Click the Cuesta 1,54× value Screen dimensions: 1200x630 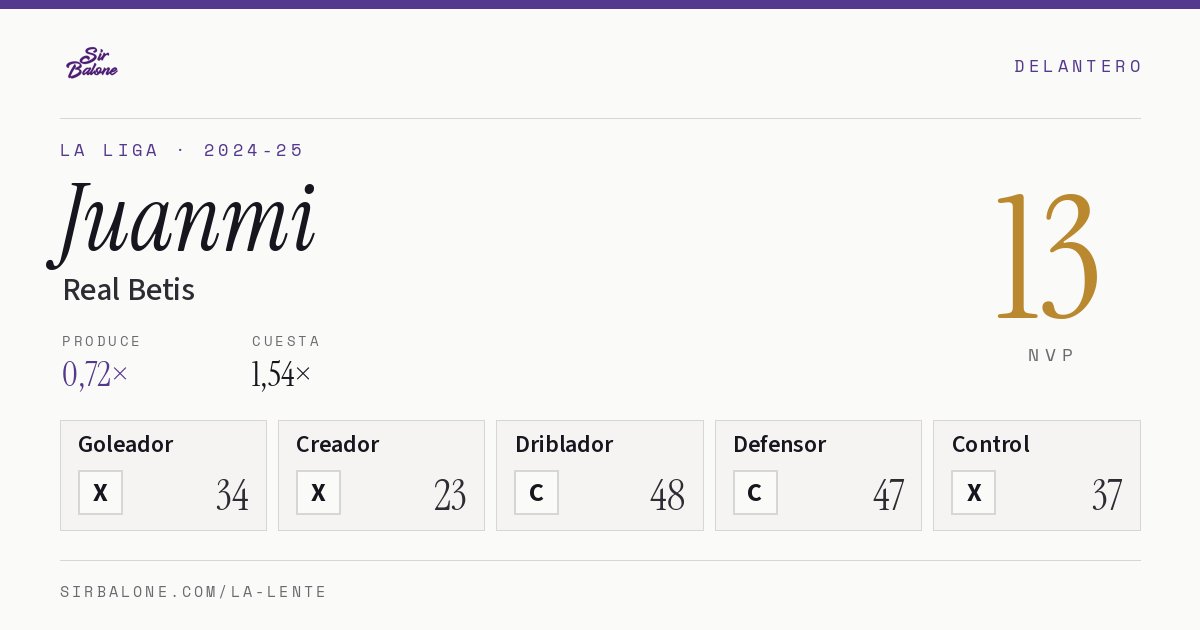(281, 374)
